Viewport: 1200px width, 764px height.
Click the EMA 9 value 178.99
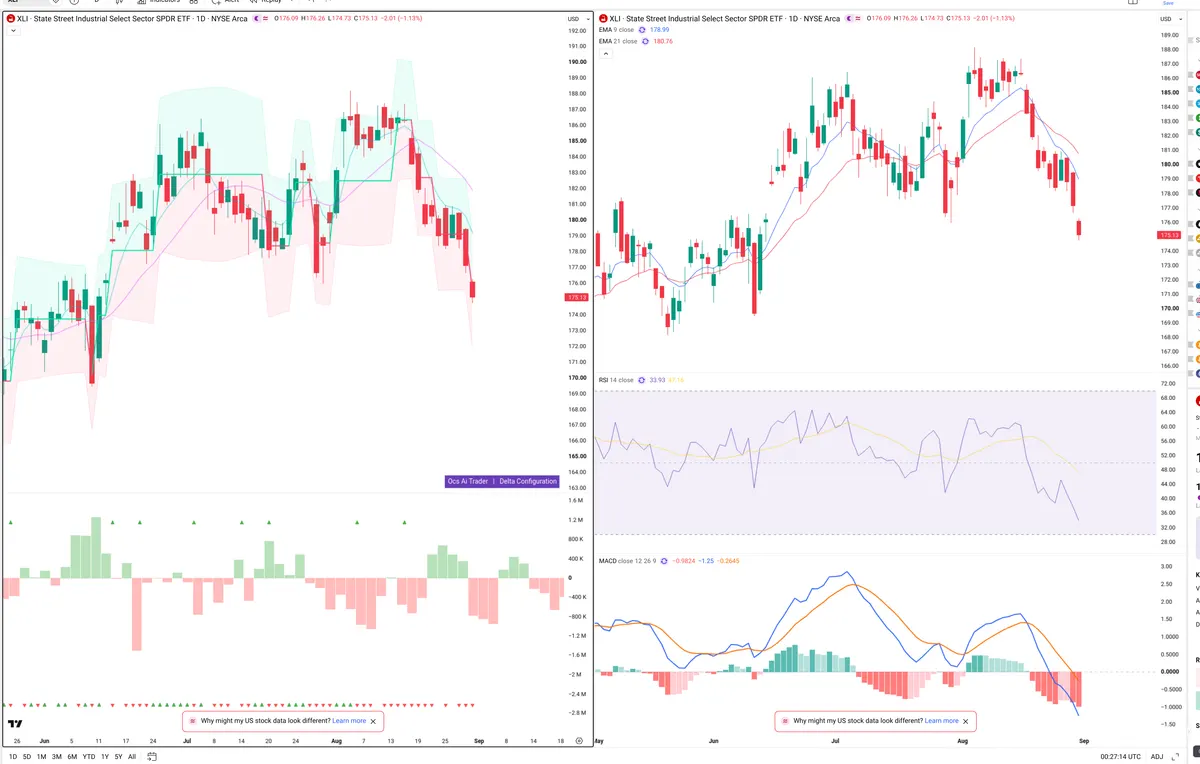pos(660,30)
